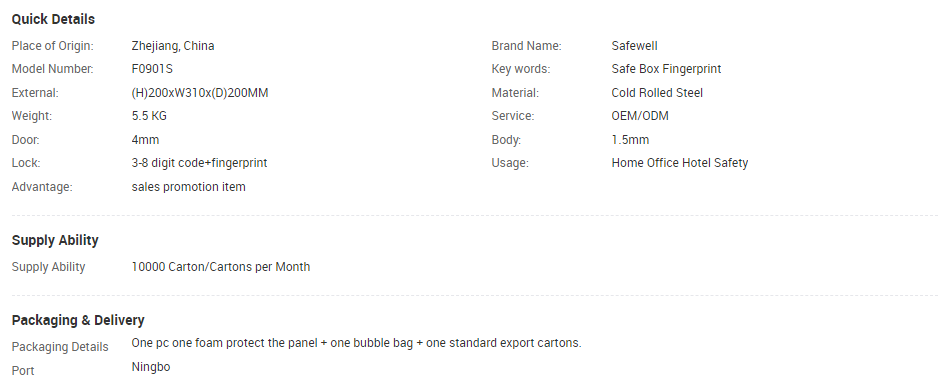Viewport: 944px width, 381px height.
Task: Click the Packaging & Delivery heading
Action: [78, 320]
